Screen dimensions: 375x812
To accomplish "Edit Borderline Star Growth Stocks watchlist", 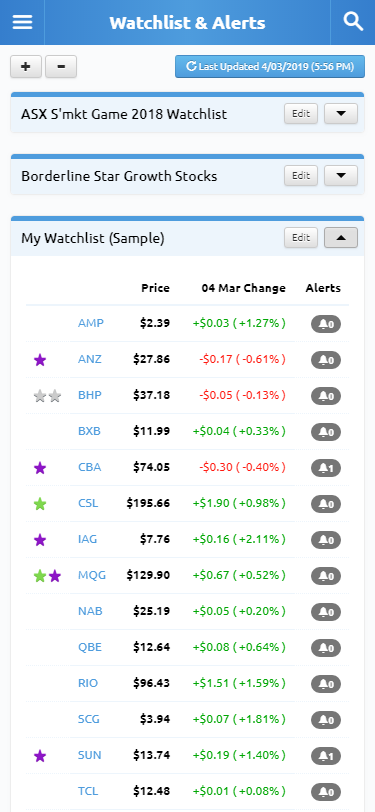I will (301, 176).
